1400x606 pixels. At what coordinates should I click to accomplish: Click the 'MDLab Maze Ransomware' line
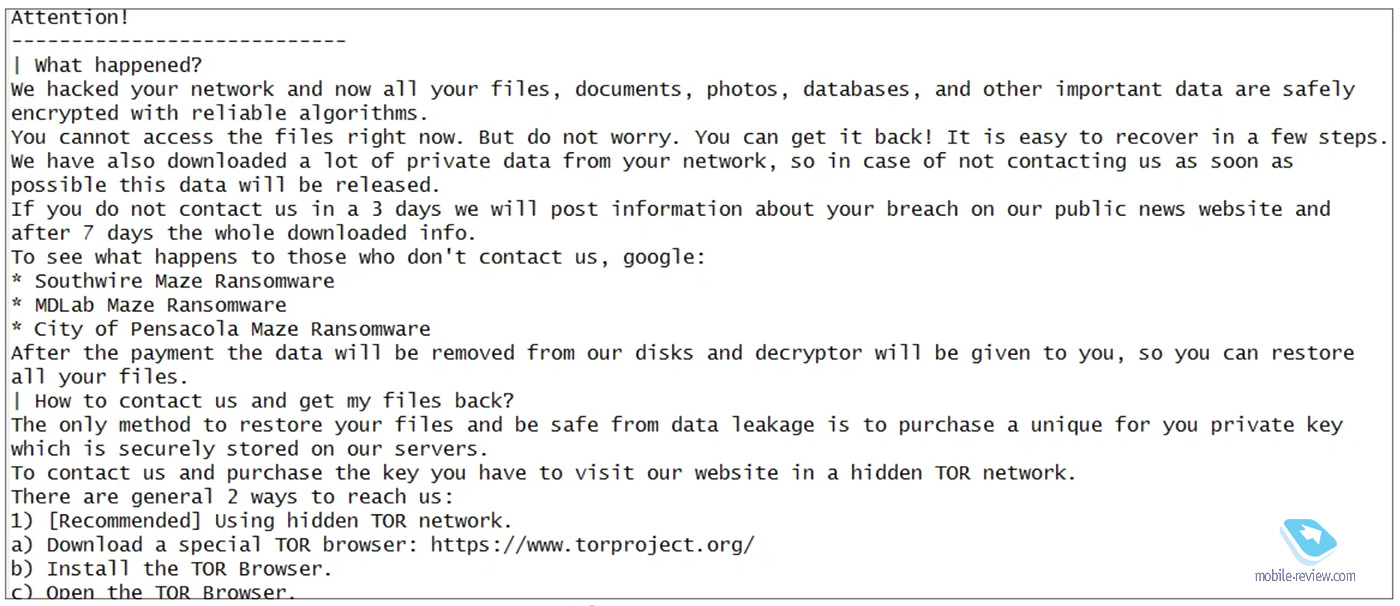(x=161, y=305)
